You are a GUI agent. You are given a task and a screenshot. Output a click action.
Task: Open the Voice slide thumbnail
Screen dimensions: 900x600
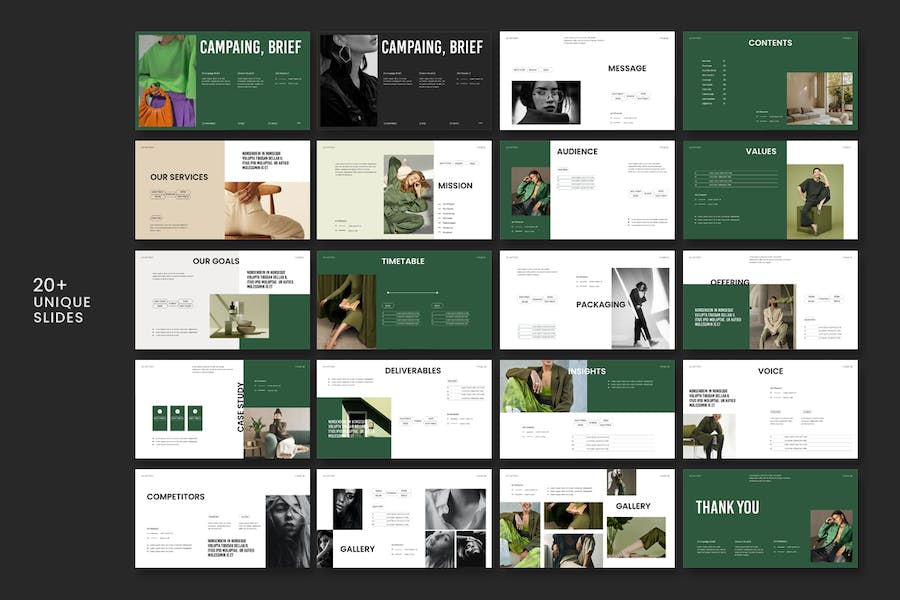click(x=769, y=409)
